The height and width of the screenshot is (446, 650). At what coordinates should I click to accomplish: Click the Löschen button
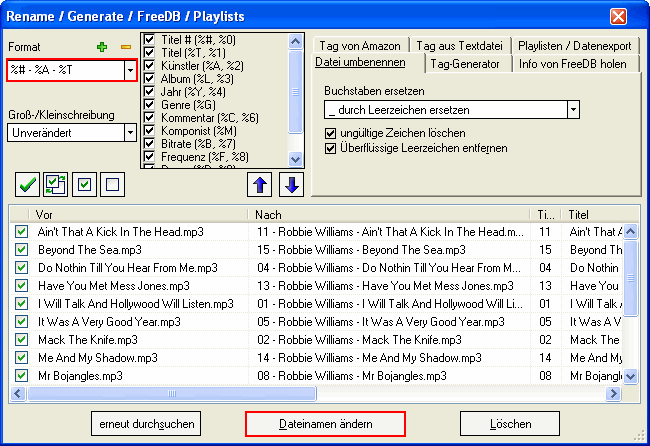(510, 424)
